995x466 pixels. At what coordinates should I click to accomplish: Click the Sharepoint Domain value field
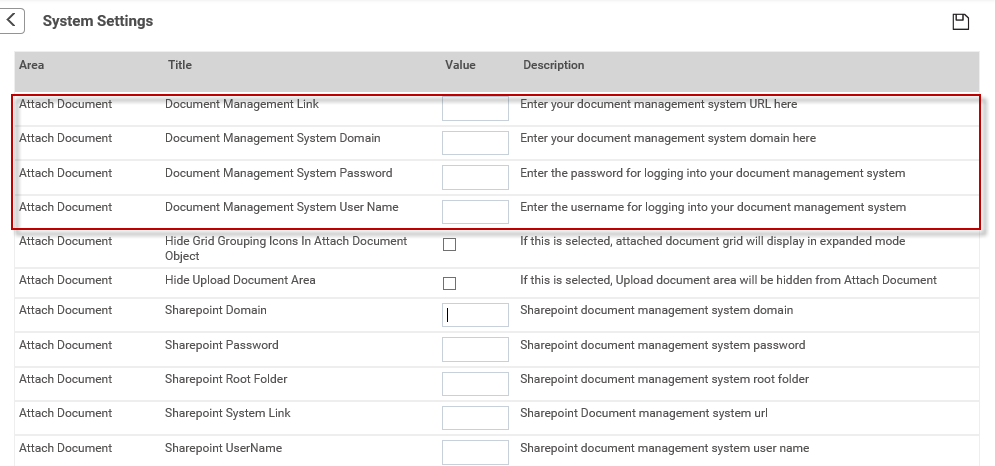click(x=475, y=315)
